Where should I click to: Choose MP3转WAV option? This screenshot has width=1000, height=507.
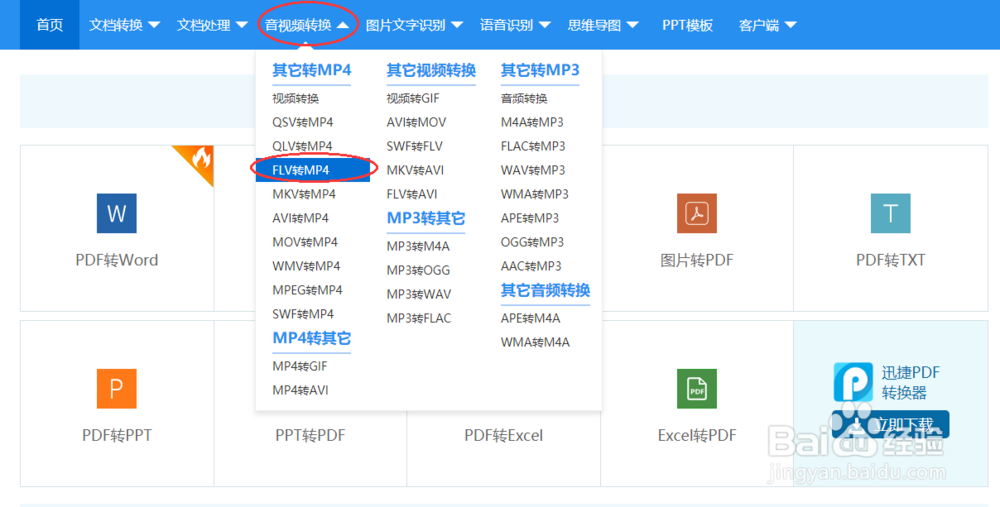tap(418, 294)
